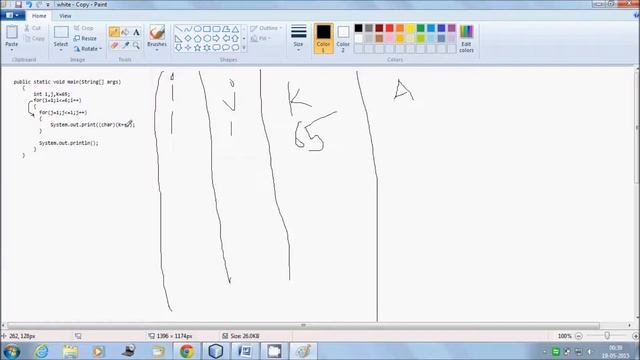The image size is (640, 360).
Task: Choose the Oval shape
Action: [198, 29]
